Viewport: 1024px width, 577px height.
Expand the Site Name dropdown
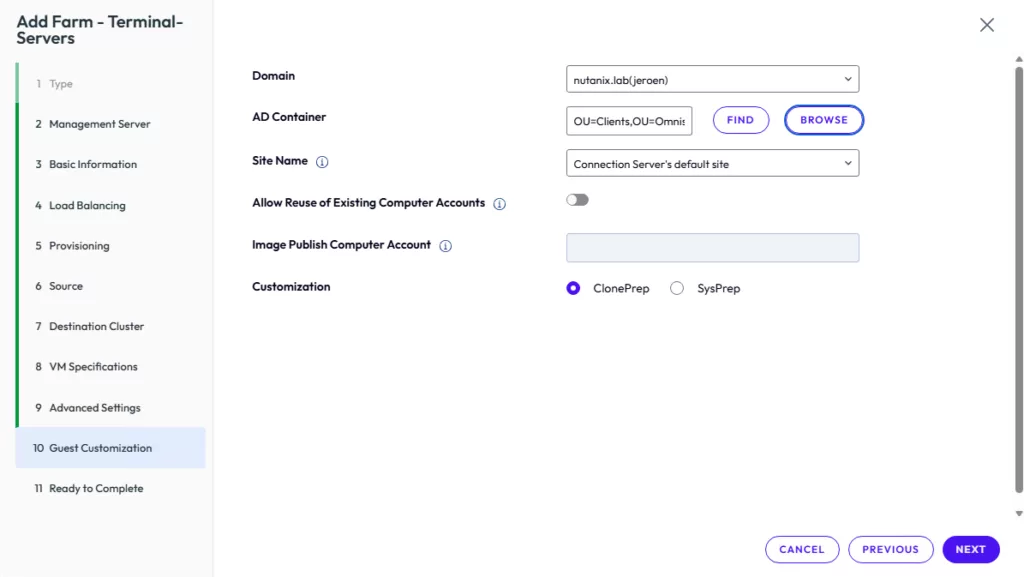point(712,163)
